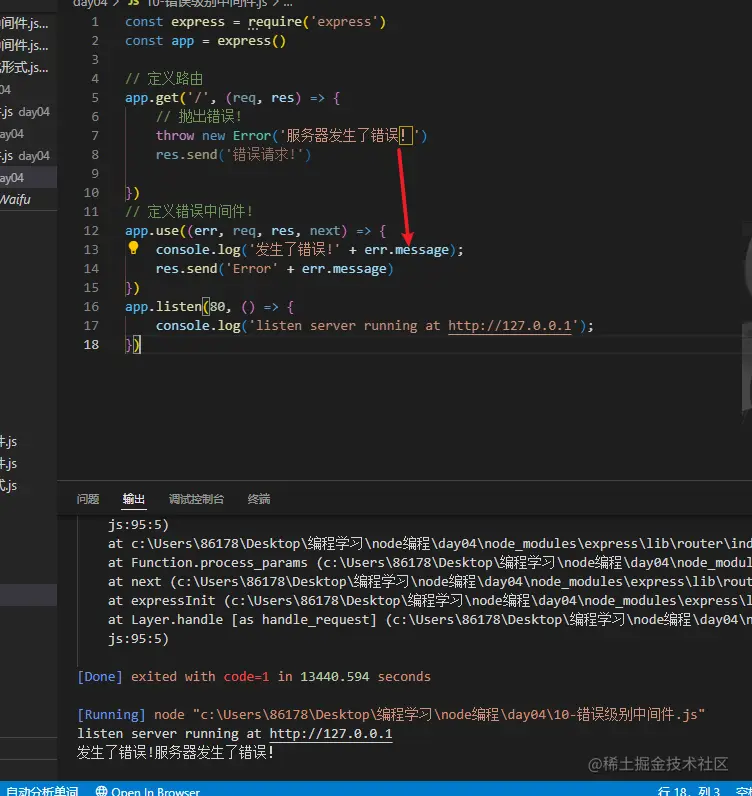This screenshot has width=752, height=796.
Task: Click 'throw new Error' on line 7
Action: tap(213, 136)
